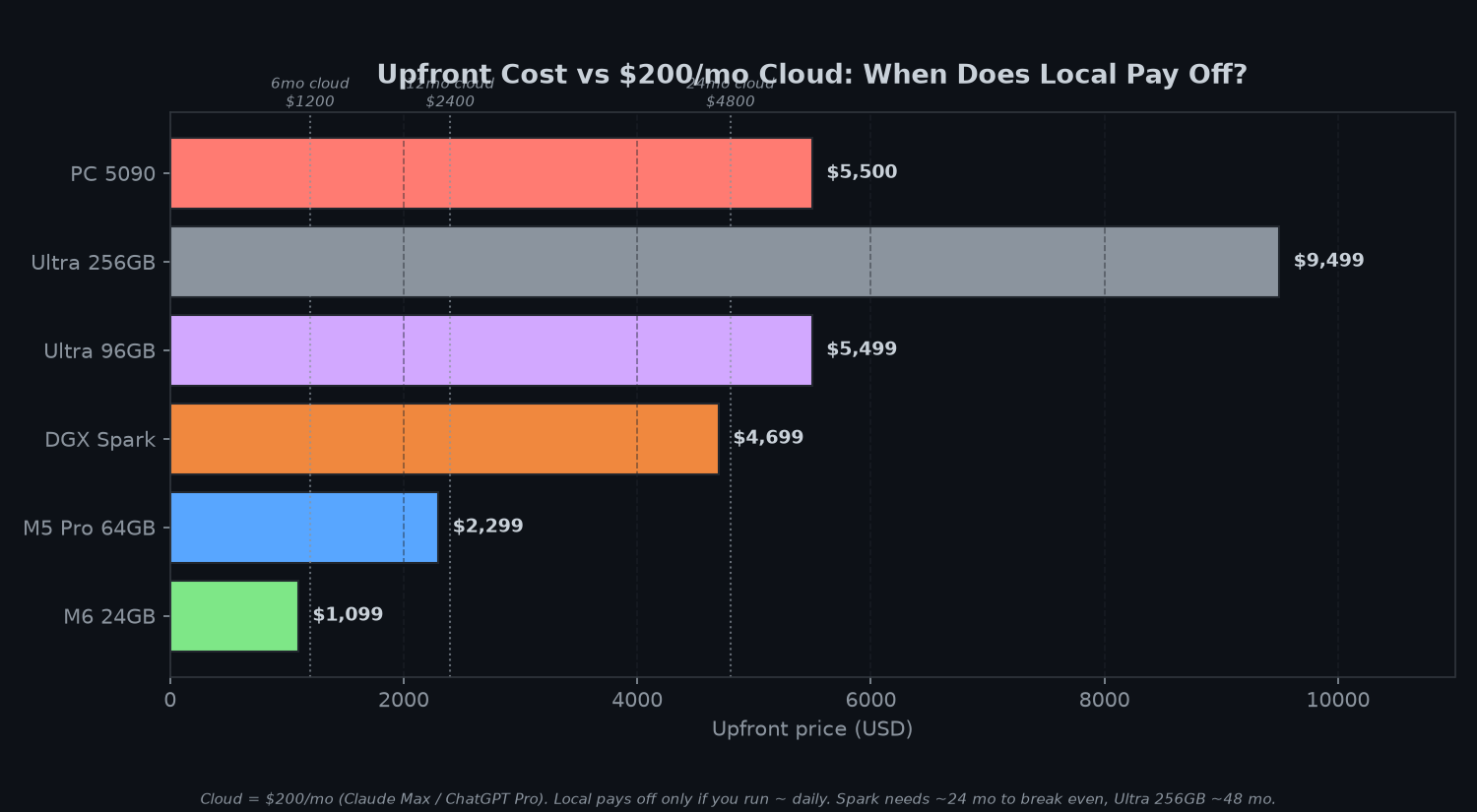The image size is (1477, 812).
Task: Click the M6 24GB green bar
Action: pos(234,616)
